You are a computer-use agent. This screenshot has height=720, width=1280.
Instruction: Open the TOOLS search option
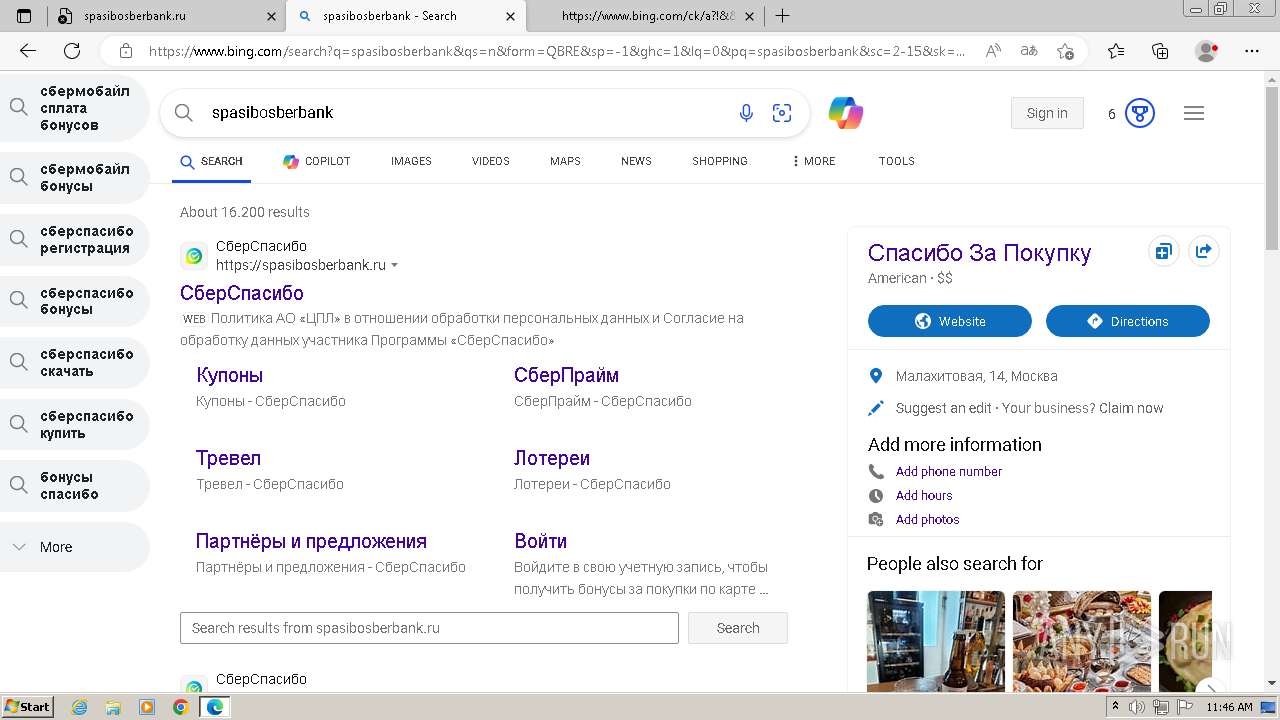(897, 161)
